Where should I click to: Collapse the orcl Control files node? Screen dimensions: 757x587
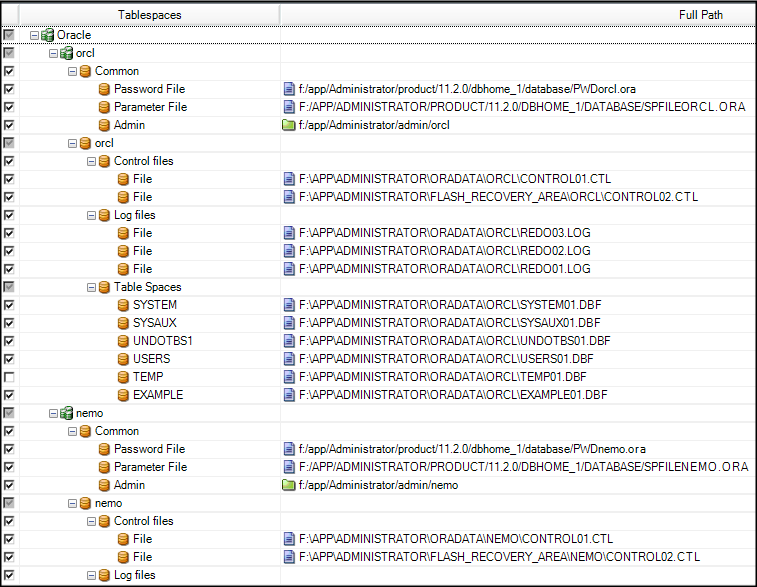[x=91, y=161]
